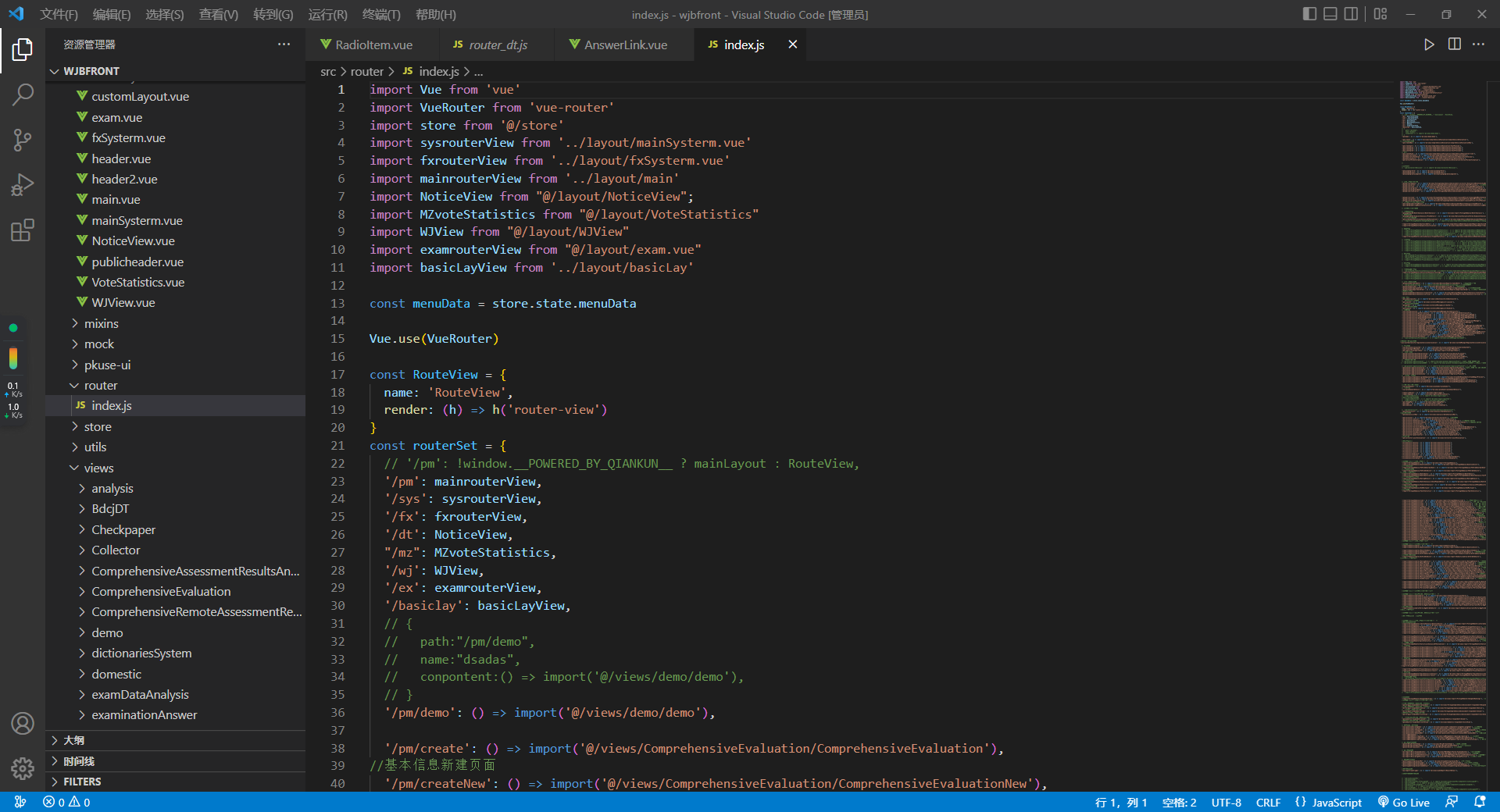Open the 运行(R) menu
Screen dimensions: 1500x812
(x=327, y=15)
